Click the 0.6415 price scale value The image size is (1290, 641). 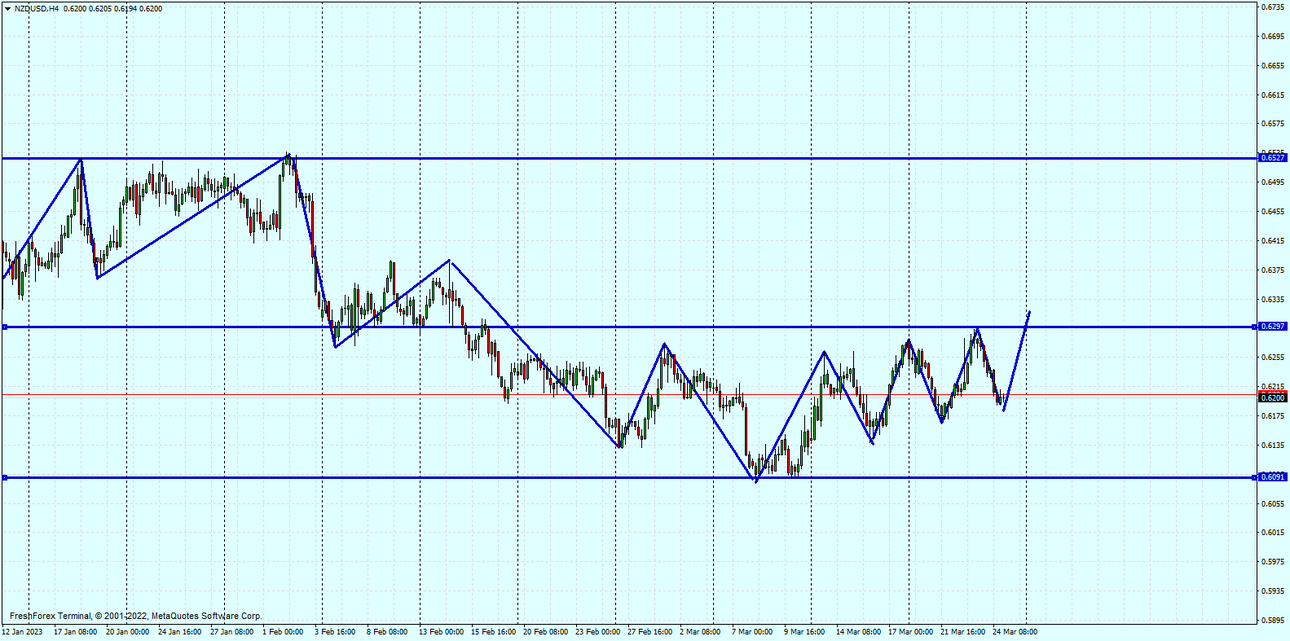(x=1273, y=241)
